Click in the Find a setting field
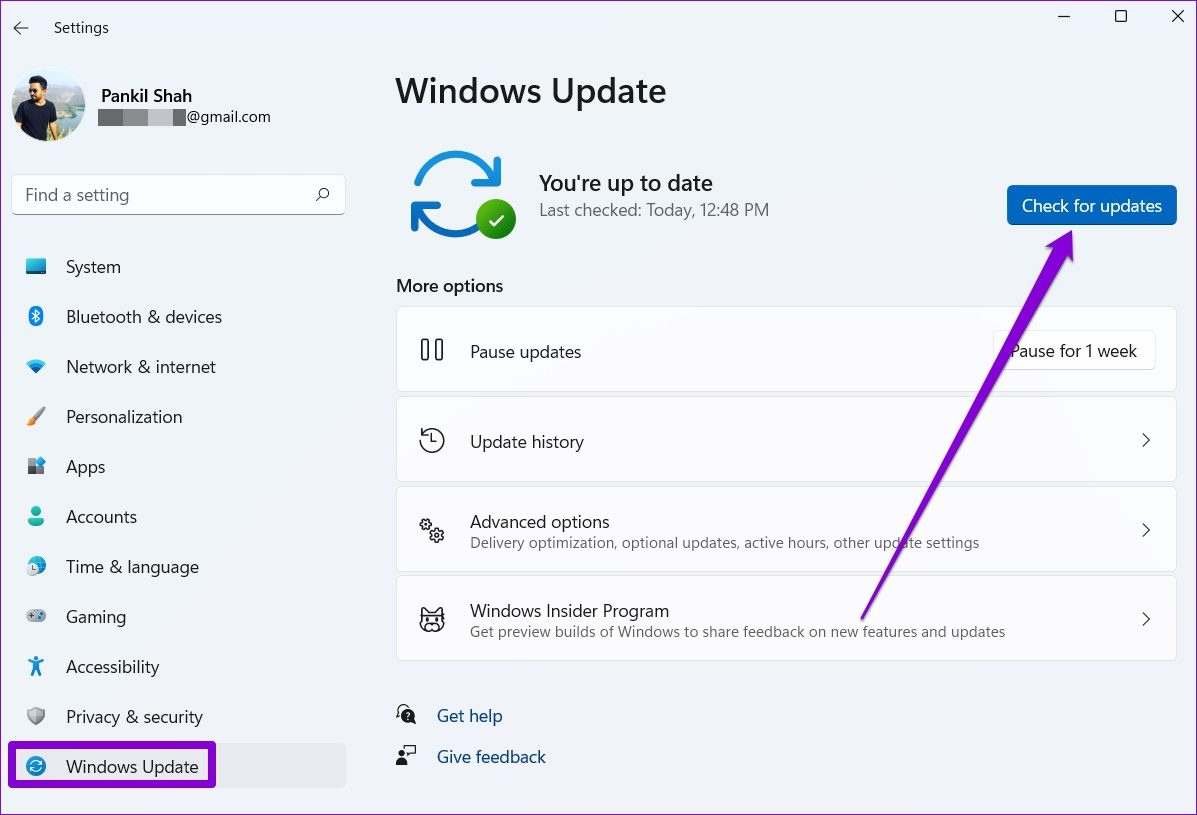The width and height of the screenshot is (1197, 815). pos(179,195)
